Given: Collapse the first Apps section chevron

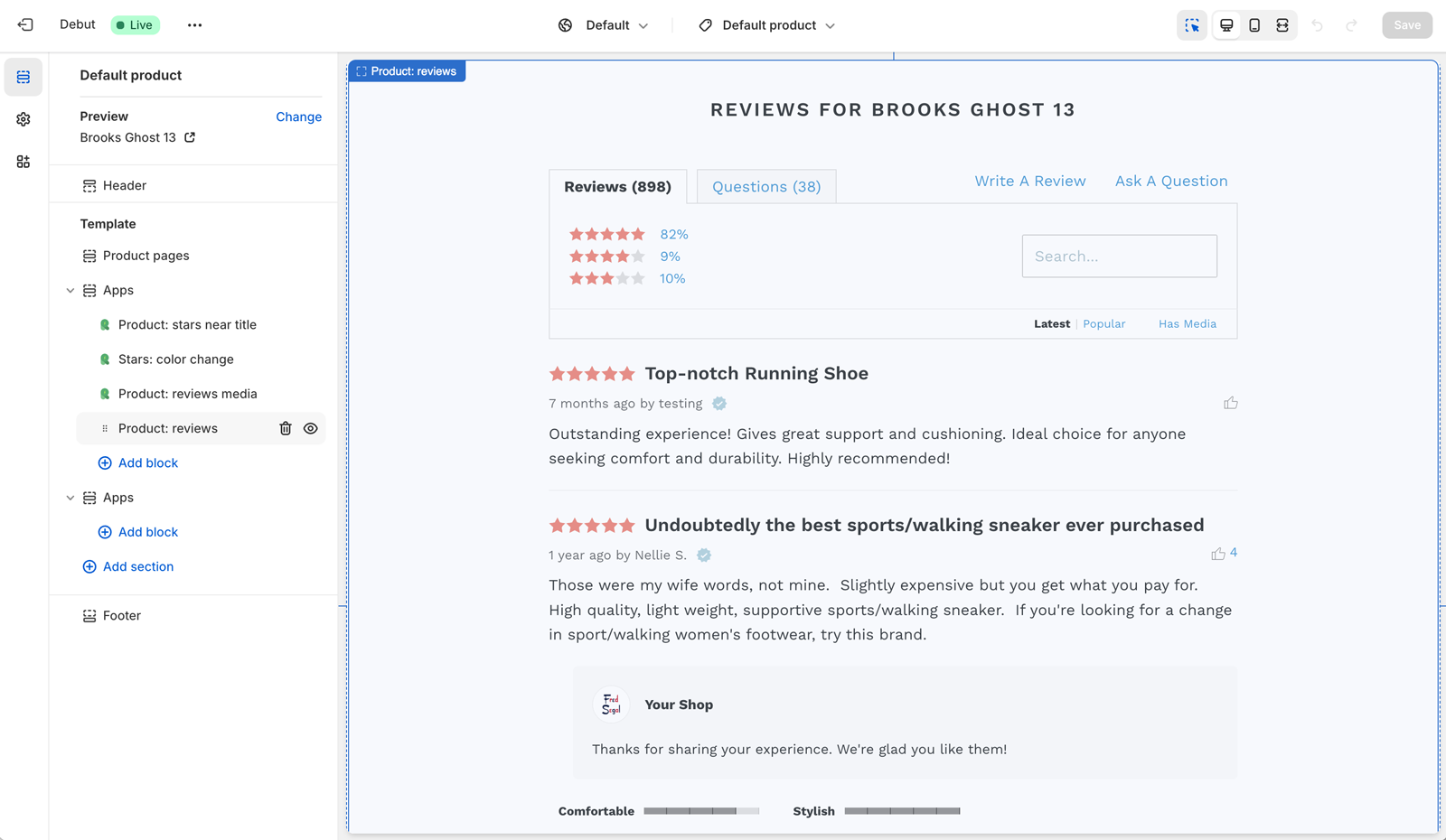Looking at the screenshot, I should (70, 291).
